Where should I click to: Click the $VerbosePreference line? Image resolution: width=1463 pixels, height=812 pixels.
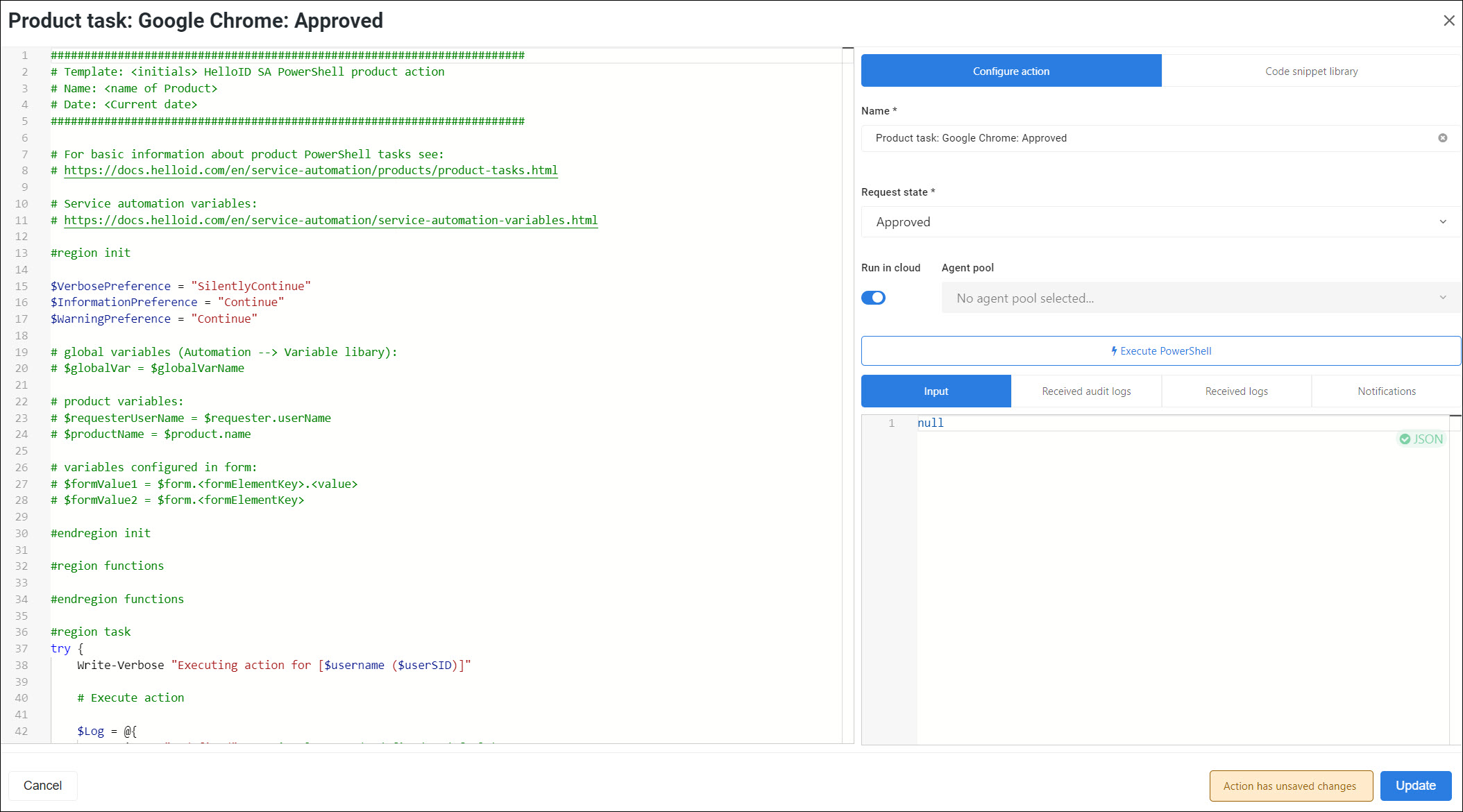click(x=180, y=286)
